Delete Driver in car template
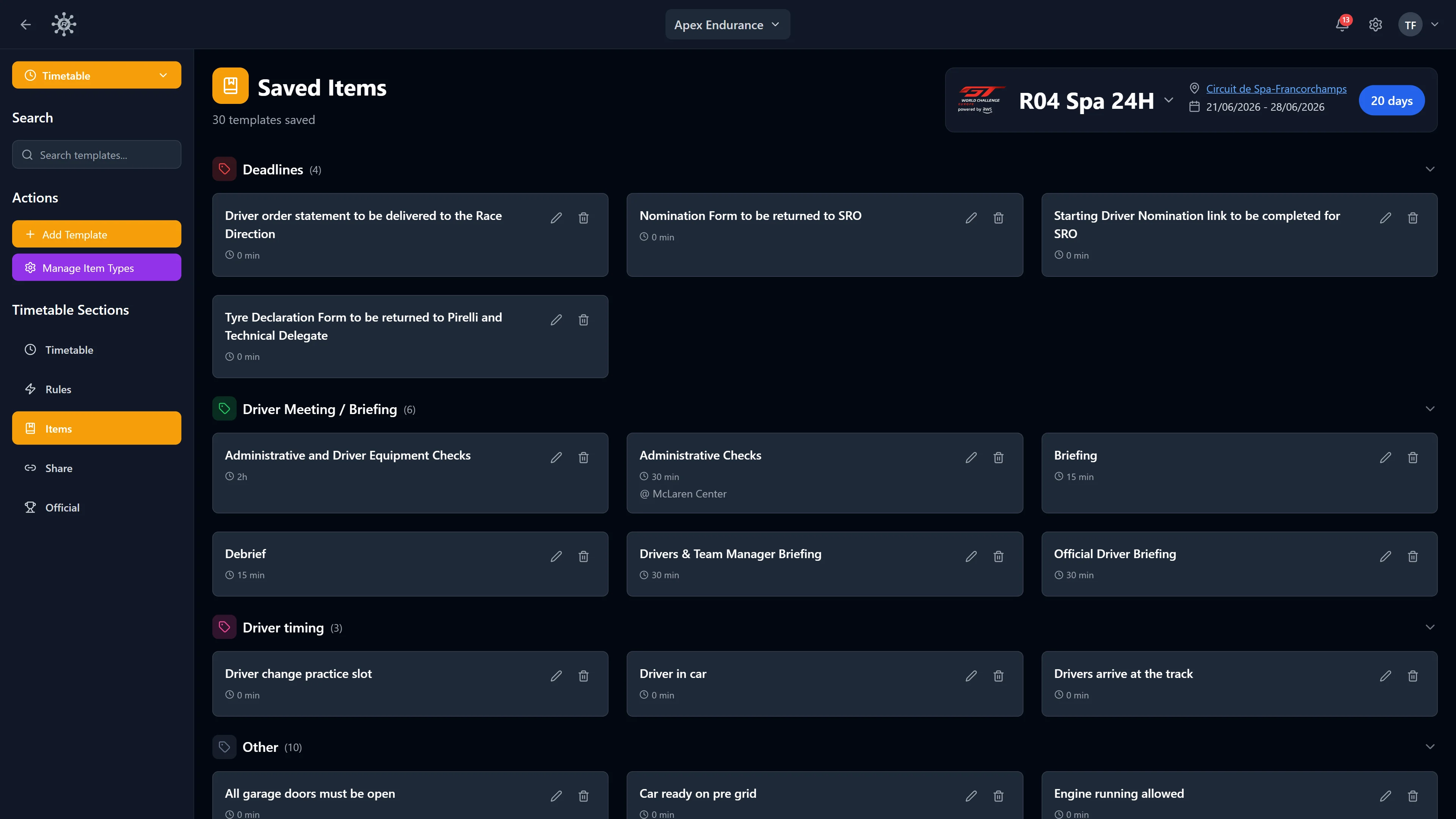 999,676
